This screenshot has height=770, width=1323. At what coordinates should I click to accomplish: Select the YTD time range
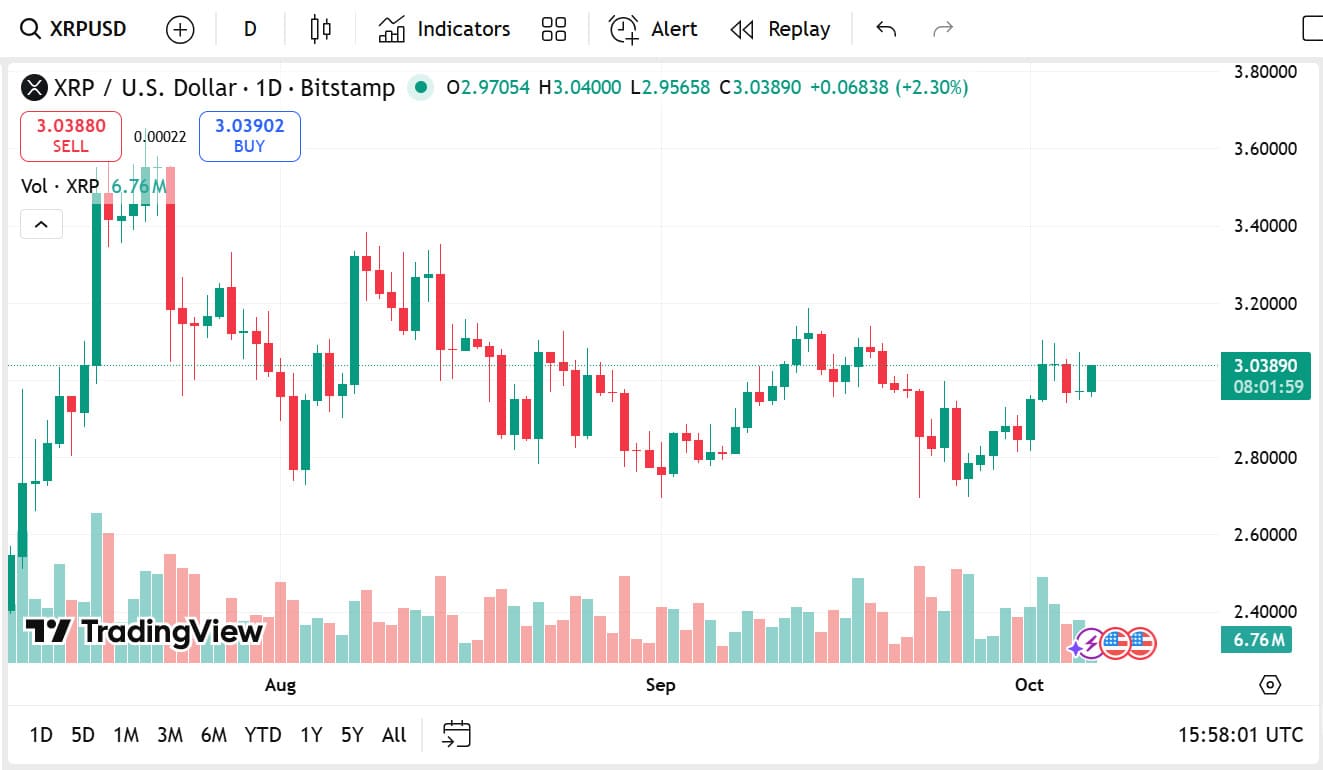[262, 735]
